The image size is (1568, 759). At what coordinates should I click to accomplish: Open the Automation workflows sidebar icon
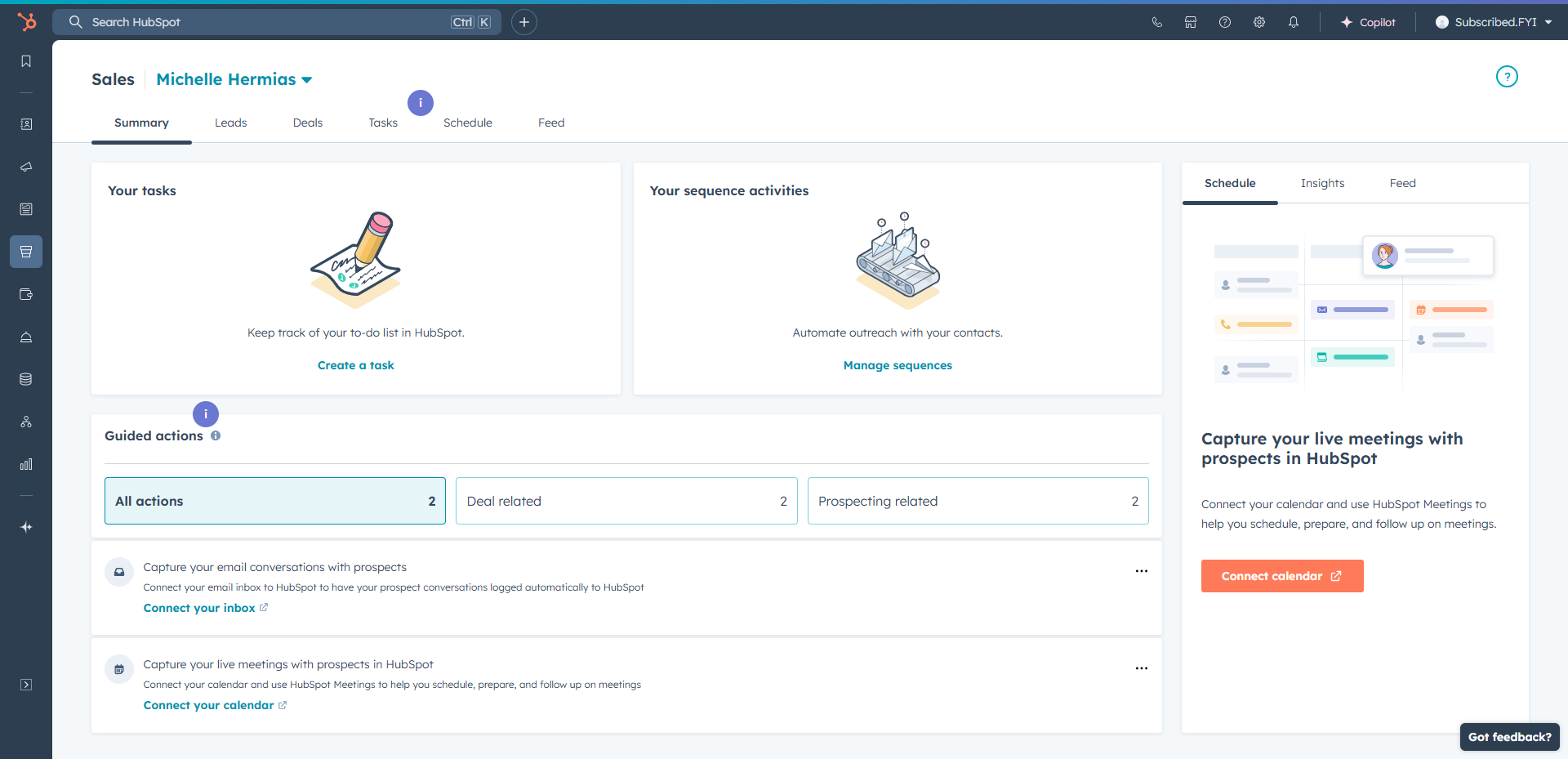[26, 422]
